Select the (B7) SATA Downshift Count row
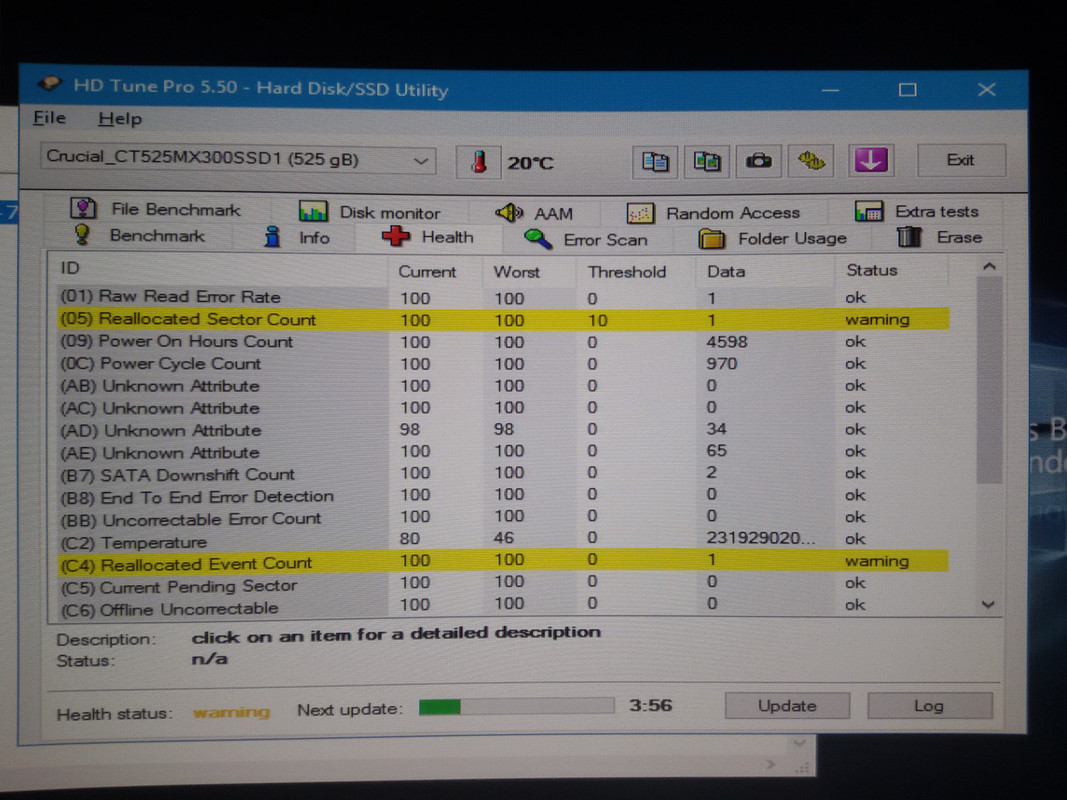1067x800 pixels. tap(502, 473)
